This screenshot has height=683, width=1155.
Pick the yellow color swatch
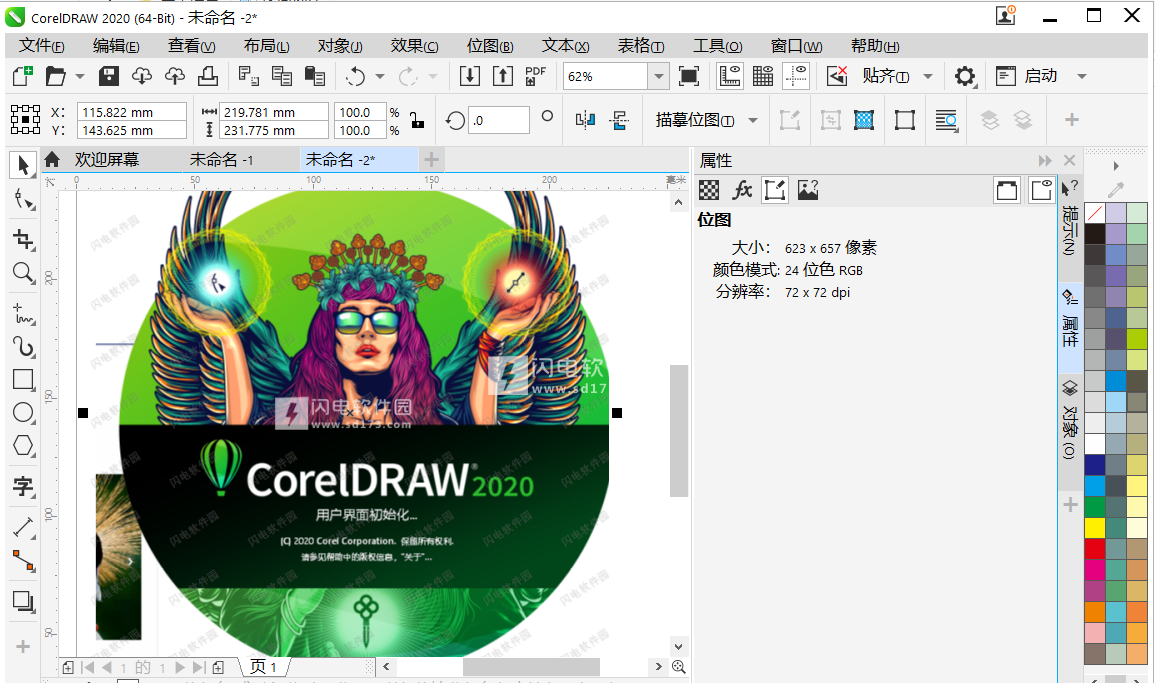[1095, 528]
